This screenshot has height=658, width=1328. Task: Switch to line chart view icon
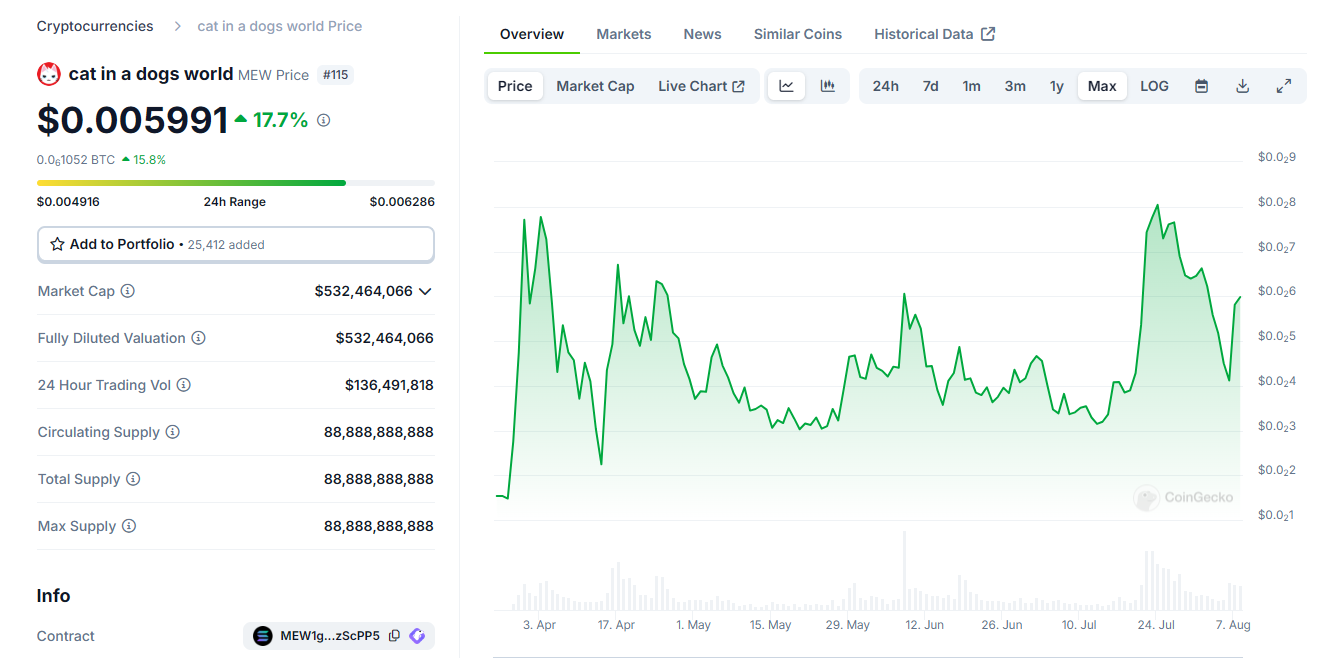pos(786,86)
